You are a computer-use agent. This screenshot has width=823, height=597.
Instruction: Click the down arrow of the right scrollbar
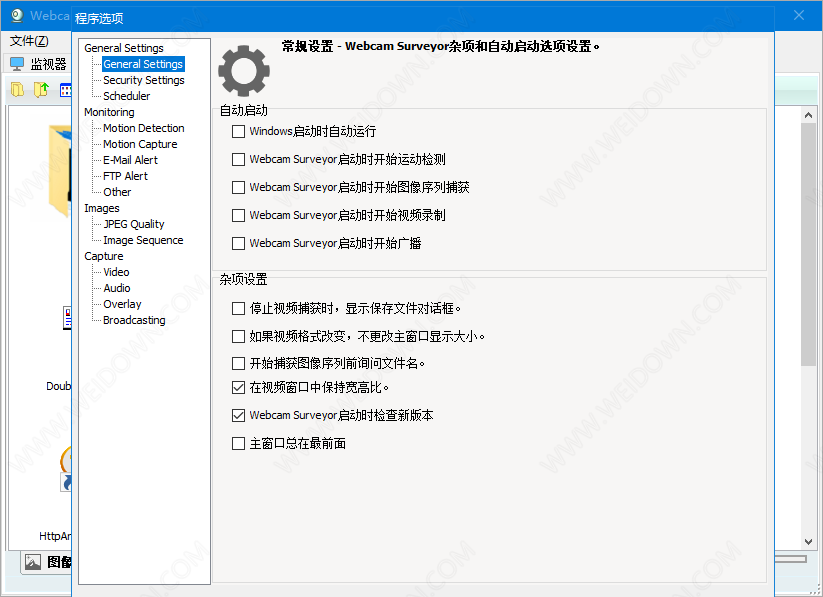click(809, 541)
